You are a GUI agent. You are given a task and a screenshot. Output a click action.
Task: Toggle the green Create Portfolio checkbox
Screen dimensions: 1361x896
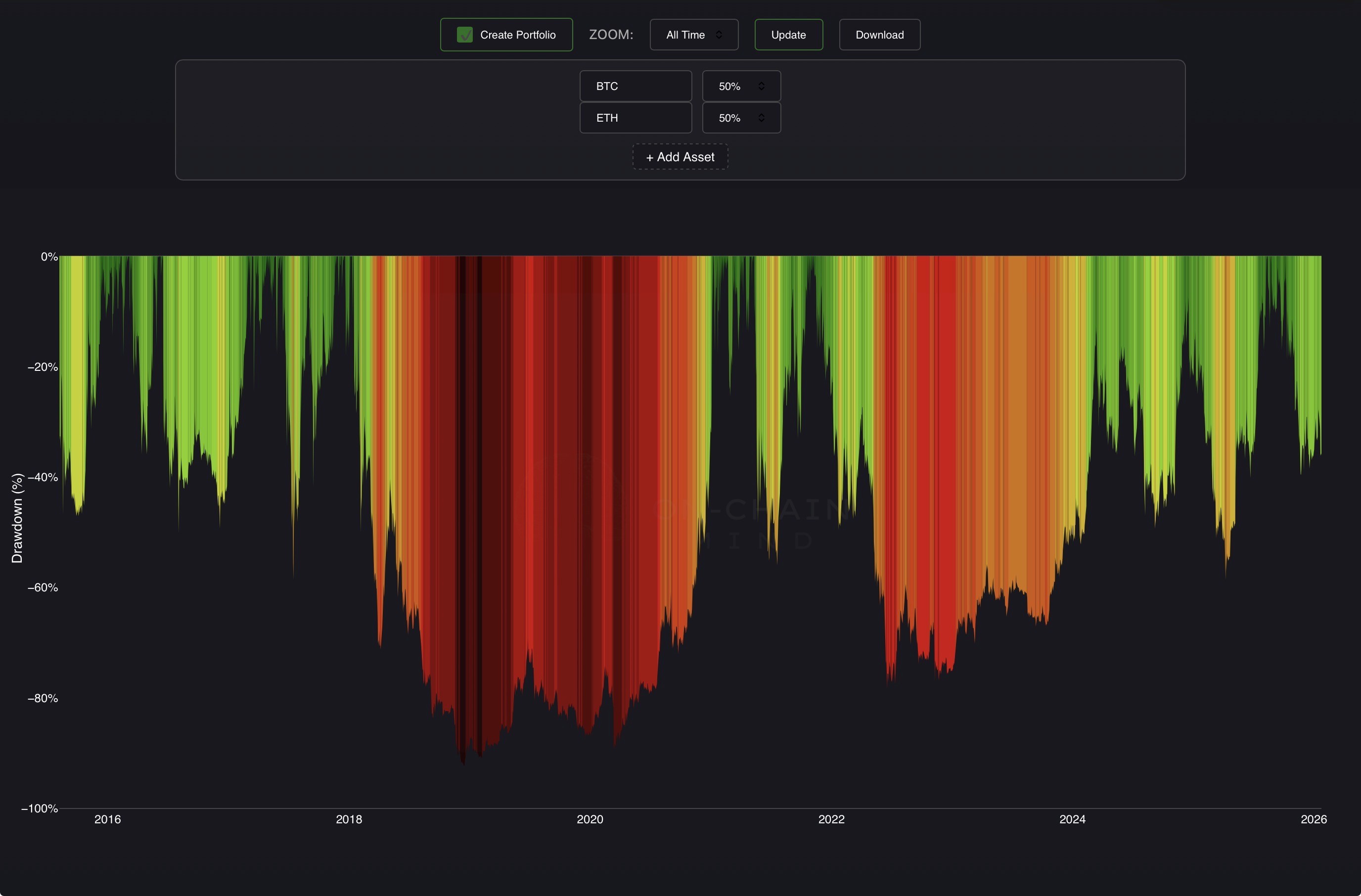point(464,35)
